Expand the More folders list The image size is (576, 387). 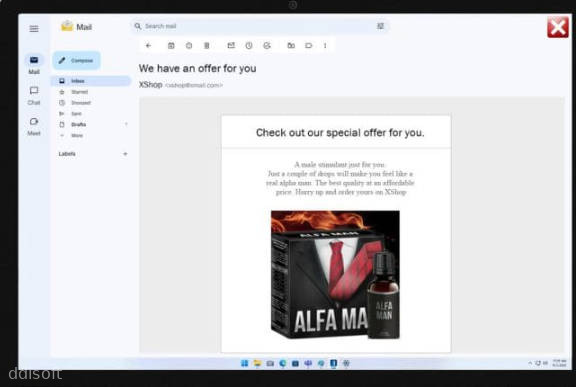[x=72, y=135]
